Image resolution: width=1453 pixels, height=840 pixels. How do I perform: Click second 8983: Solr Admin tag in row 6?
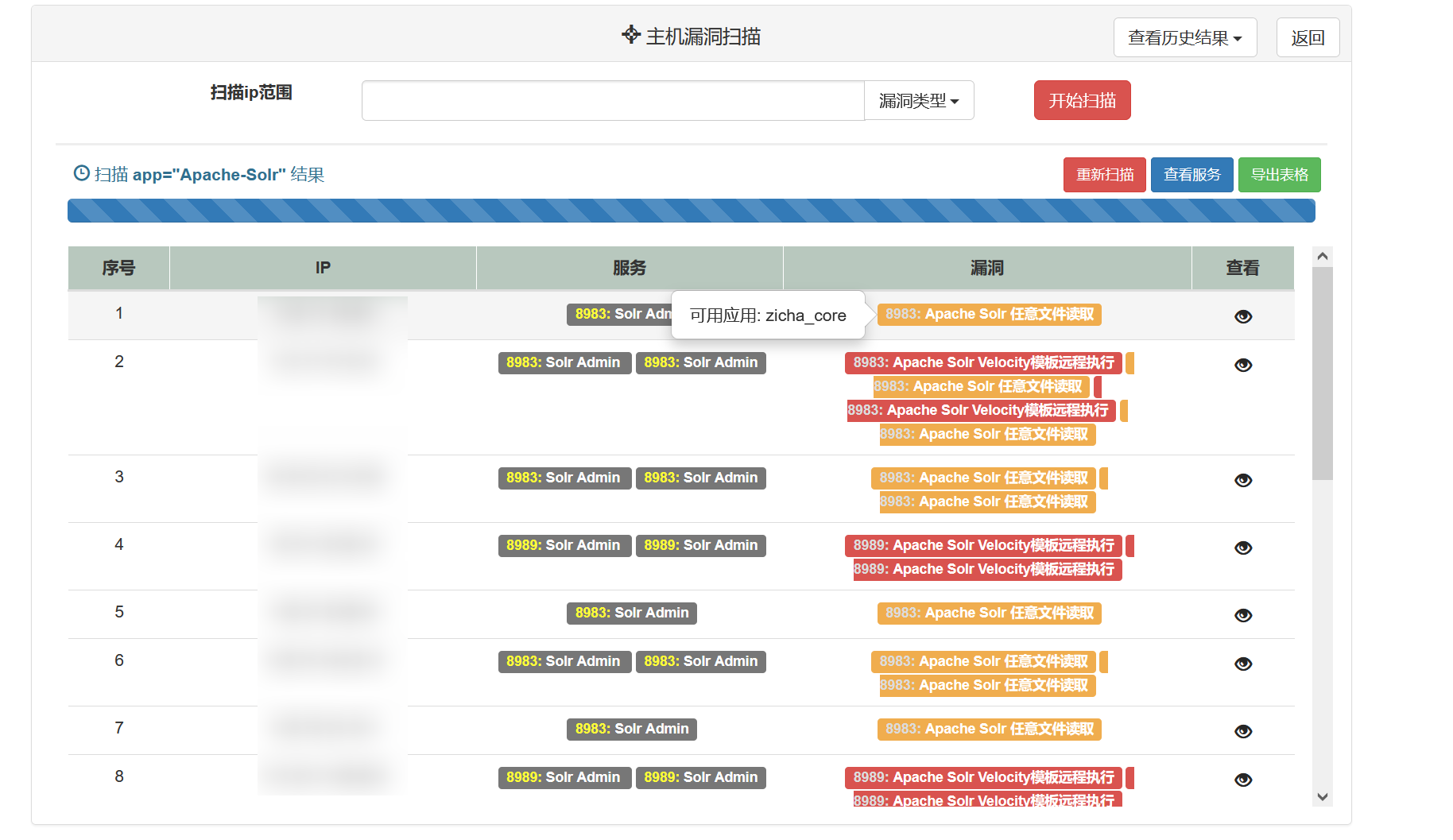tap(701, 661)
